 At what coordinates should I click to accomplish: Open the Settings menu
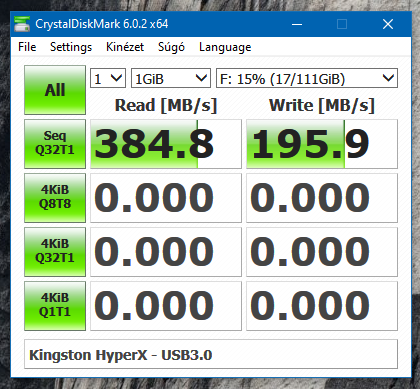(71, 47)
